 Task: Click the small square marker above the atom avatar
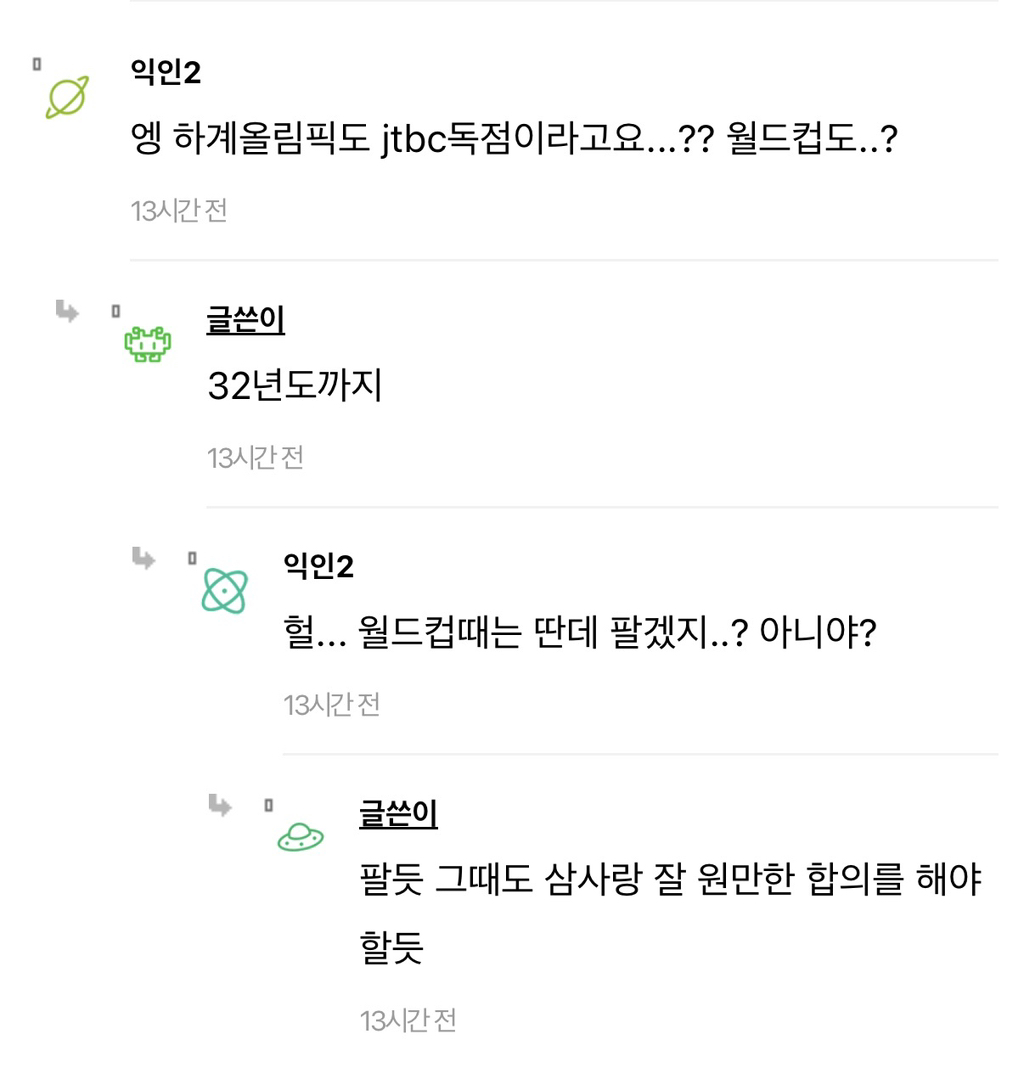tap(191, 558)
